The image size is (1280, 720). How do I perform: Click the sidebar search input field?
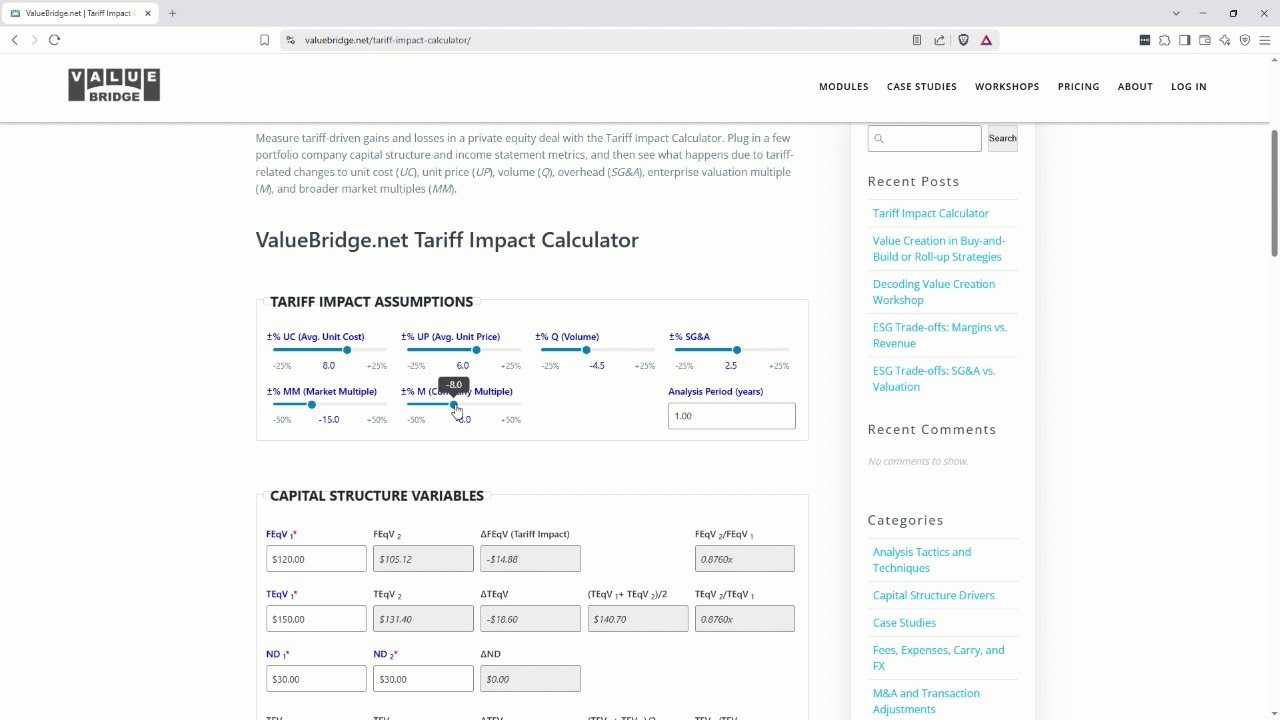coord(925,138)
